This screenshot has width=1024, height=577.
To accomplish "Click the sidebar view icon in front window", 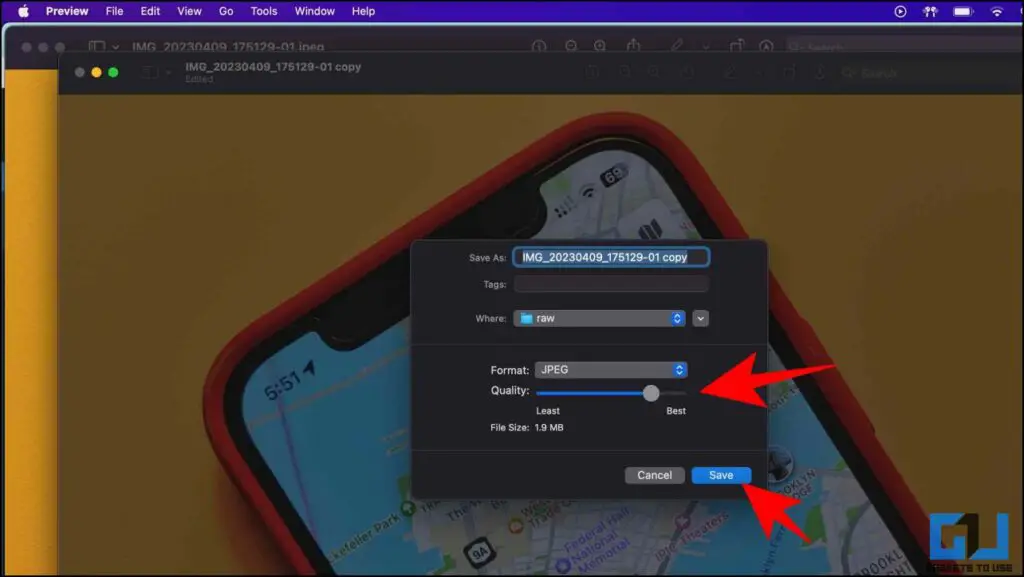I will 150,72.
